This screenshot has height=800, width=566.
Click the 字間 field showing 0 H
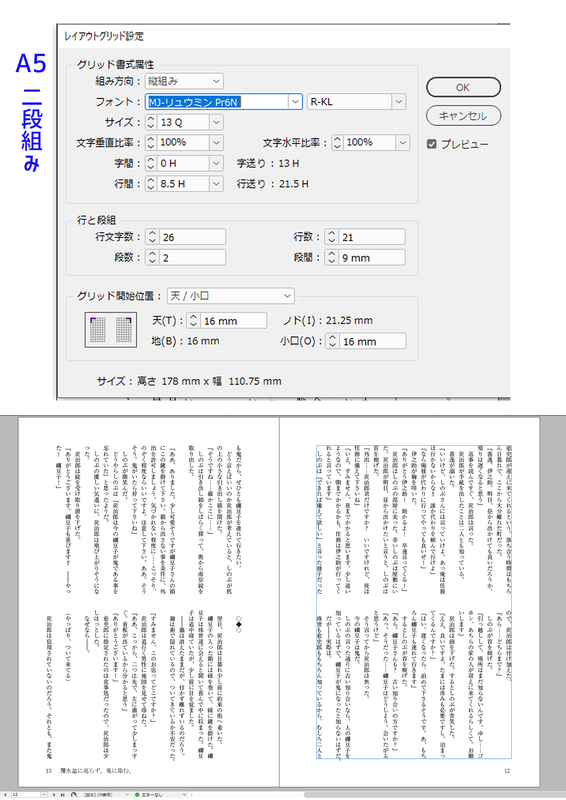click(183, 163)
